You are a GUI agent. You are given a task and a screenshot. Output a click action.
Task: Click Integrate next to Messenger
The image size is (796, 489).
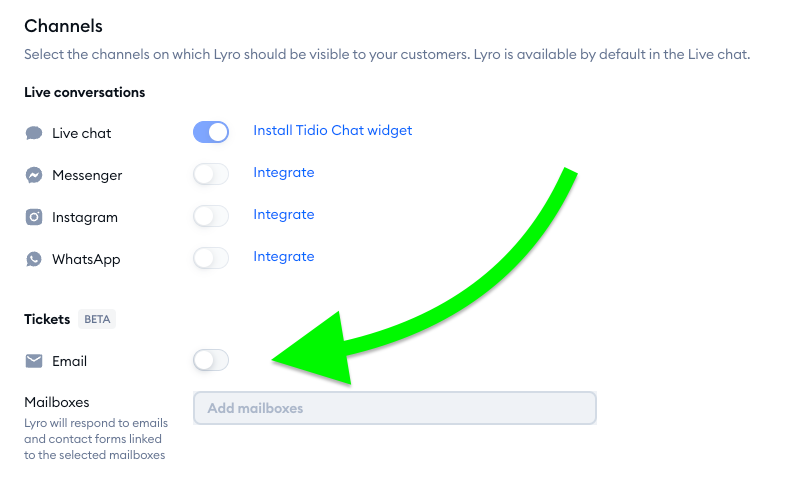coord(284,172)
